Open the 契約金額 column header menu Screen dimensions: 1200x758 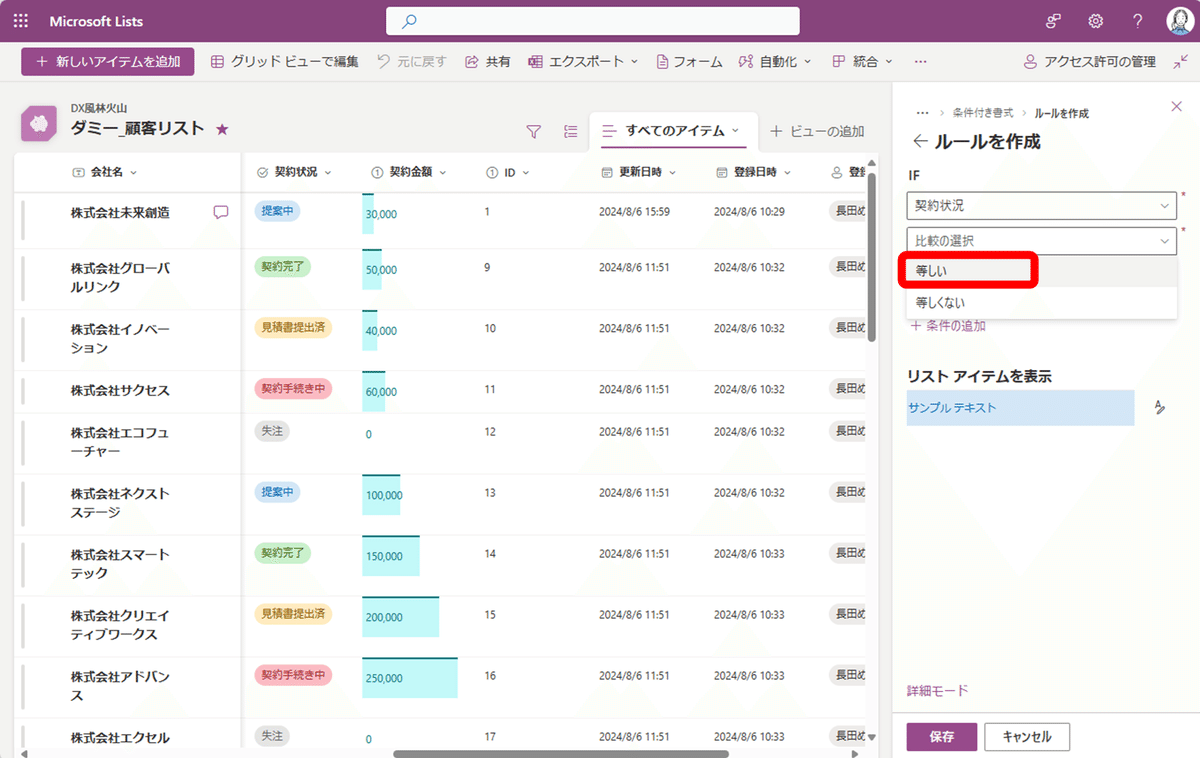pyautogui.click(x=408, y=172)
